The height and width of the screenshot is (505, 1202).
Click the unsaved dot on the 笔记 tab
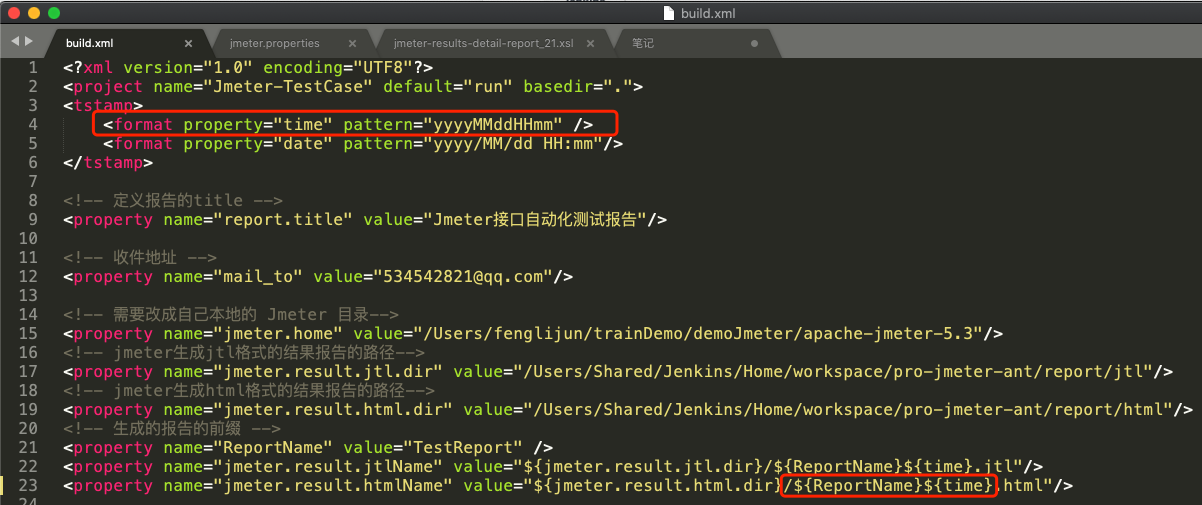tap(754, 44)
